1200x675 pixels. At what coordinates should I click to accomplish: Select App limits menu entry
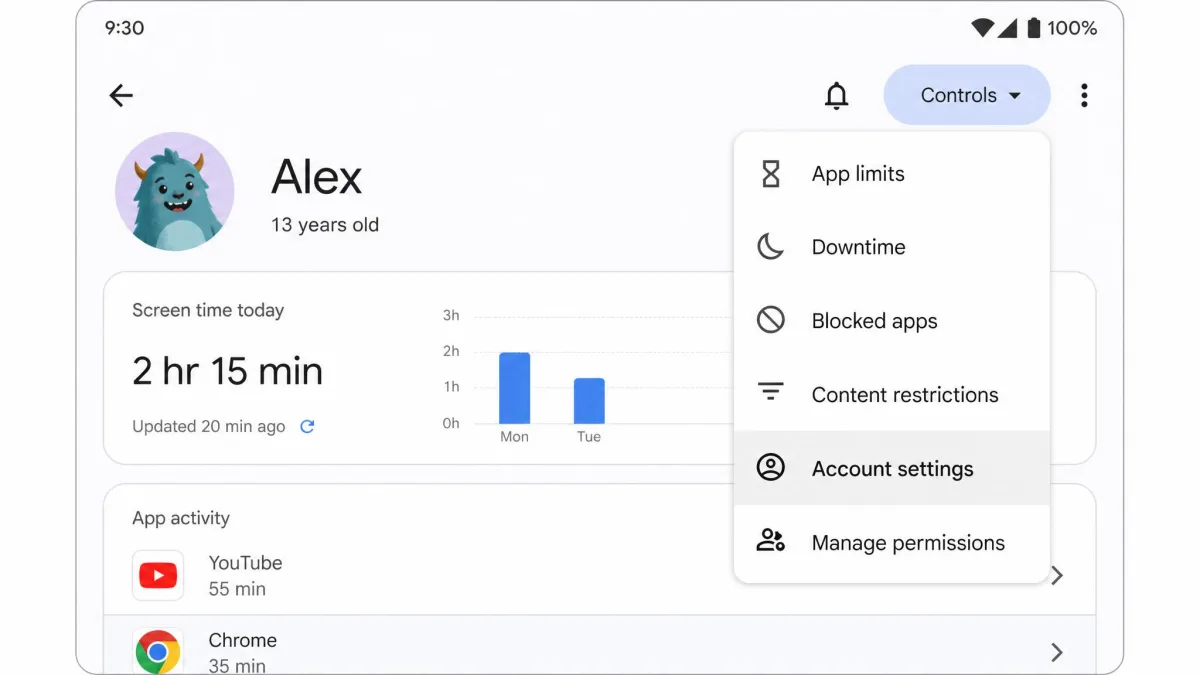[892, 174]
